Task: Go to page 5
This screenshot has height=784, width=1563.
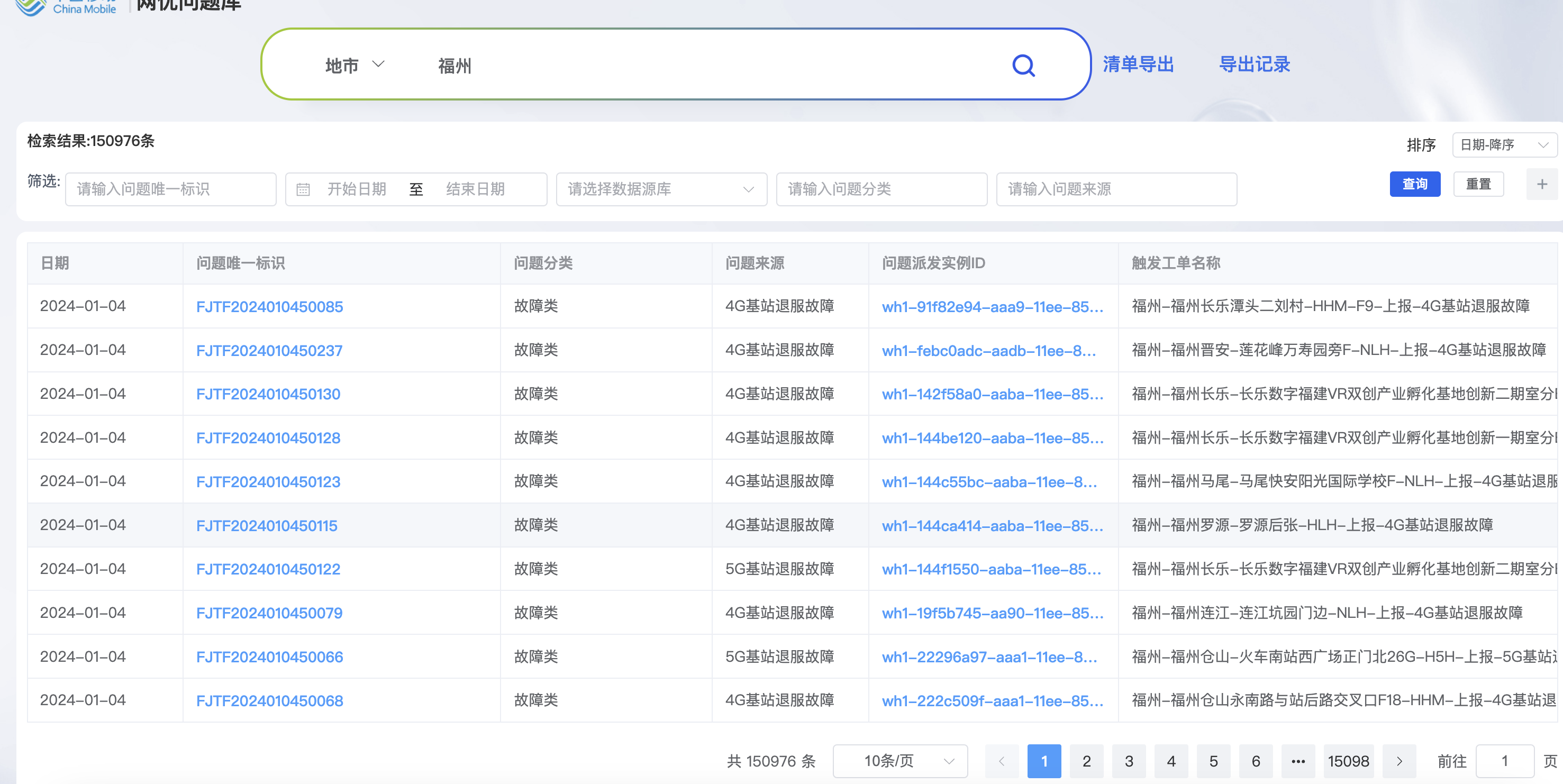Action: (x=1213, y=761)
